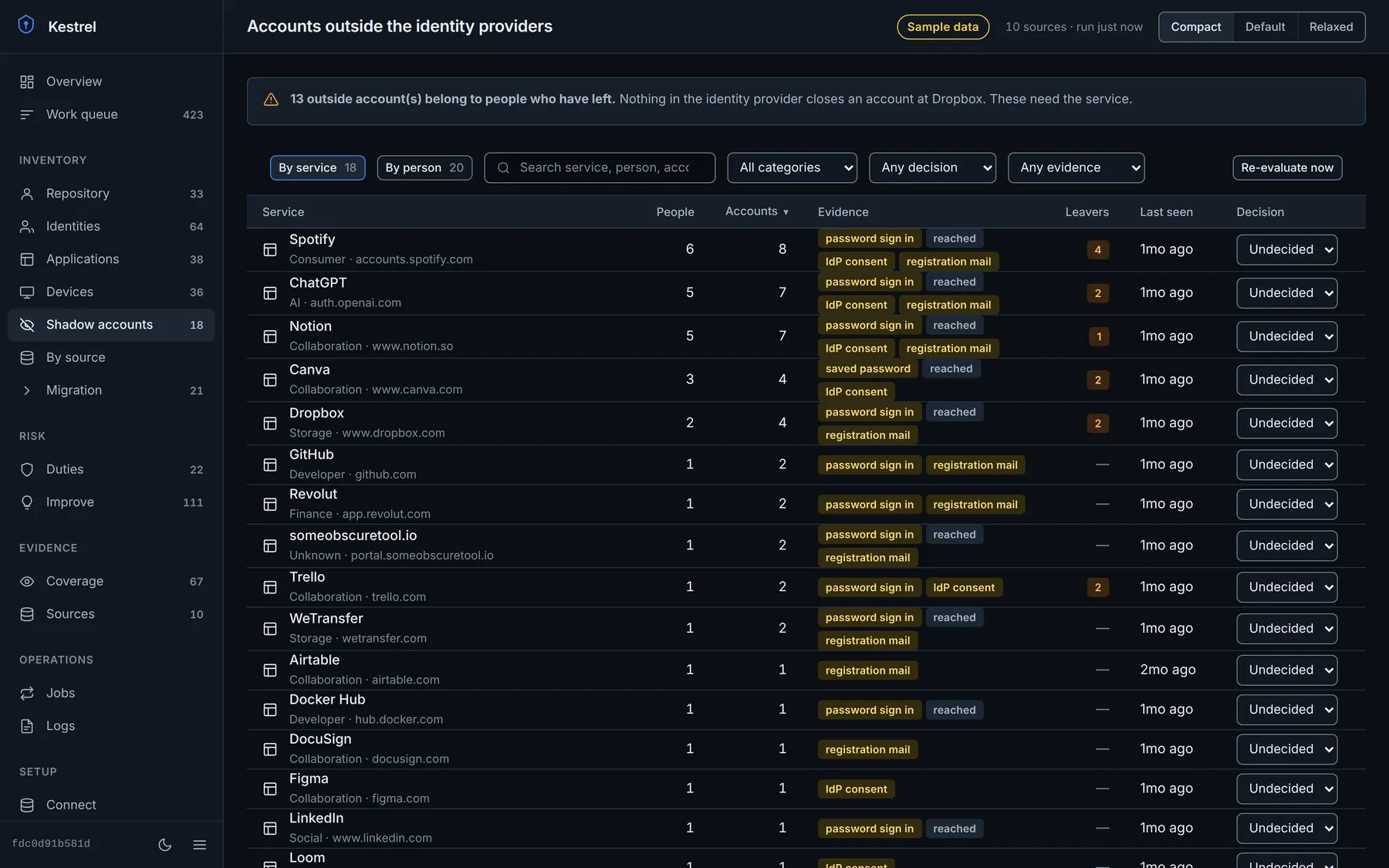
Task: Open the Decision dropdown for Canva
Action: click(x=1286, y=380)
